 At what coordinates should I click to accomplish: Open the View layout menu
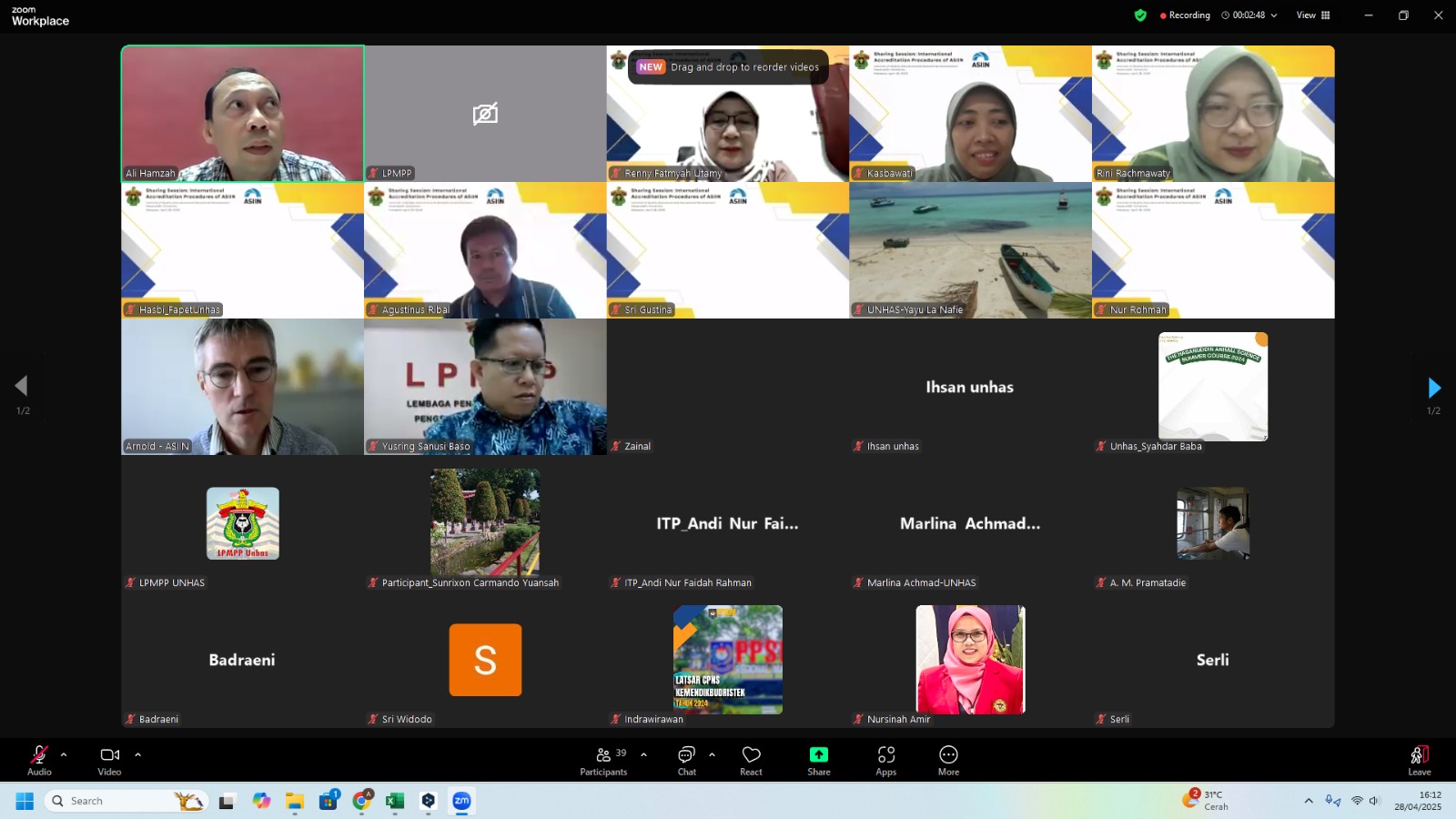[x=1312, y=15]
